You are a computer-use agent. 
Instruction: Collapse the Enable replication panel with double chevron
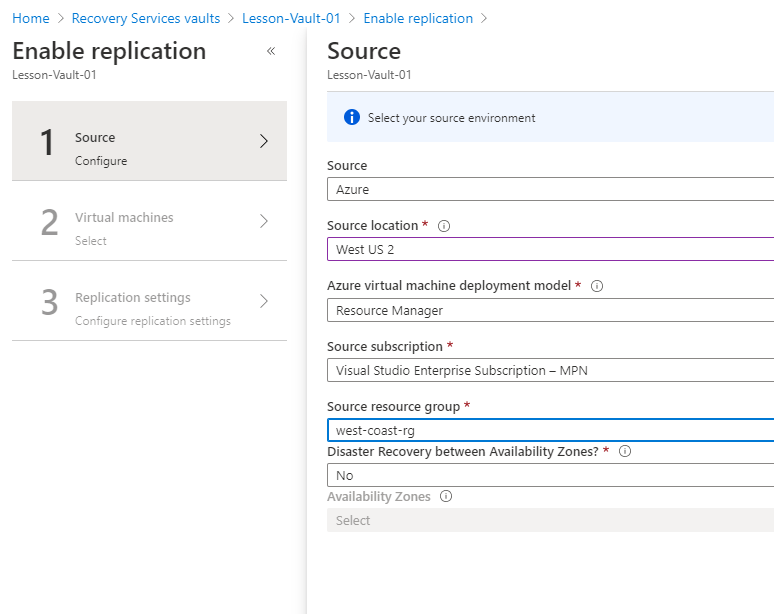(270, 51)
